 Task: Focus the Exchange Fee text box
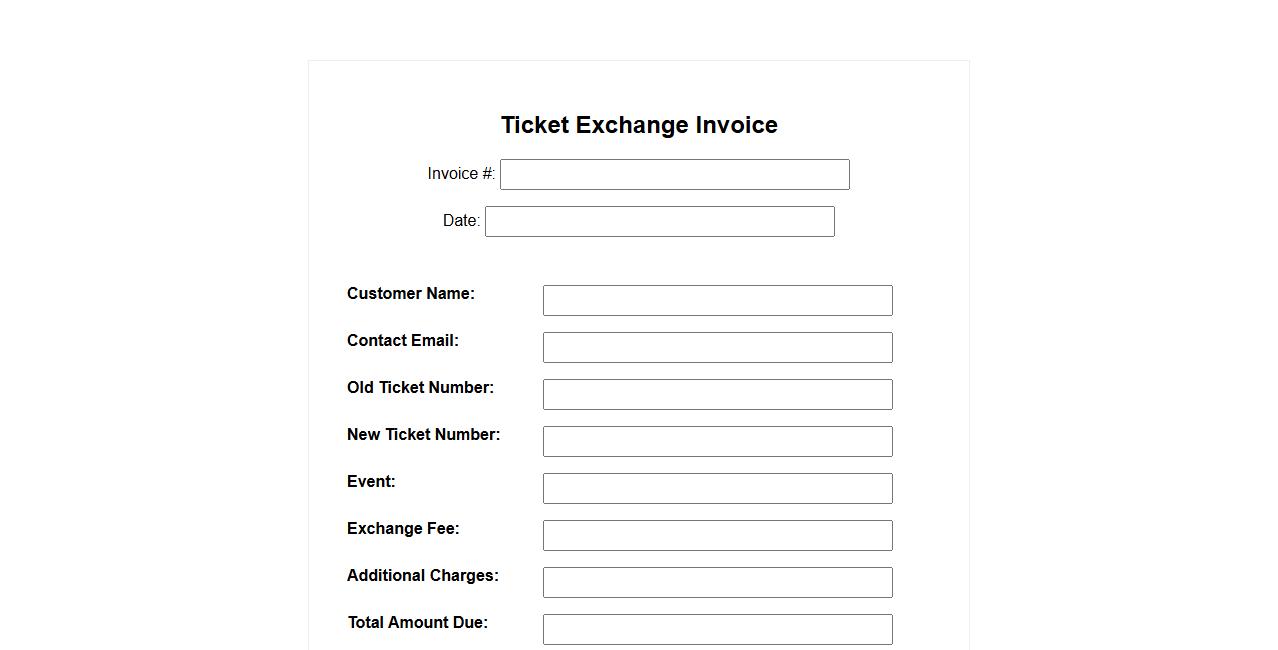click(717, 535)
